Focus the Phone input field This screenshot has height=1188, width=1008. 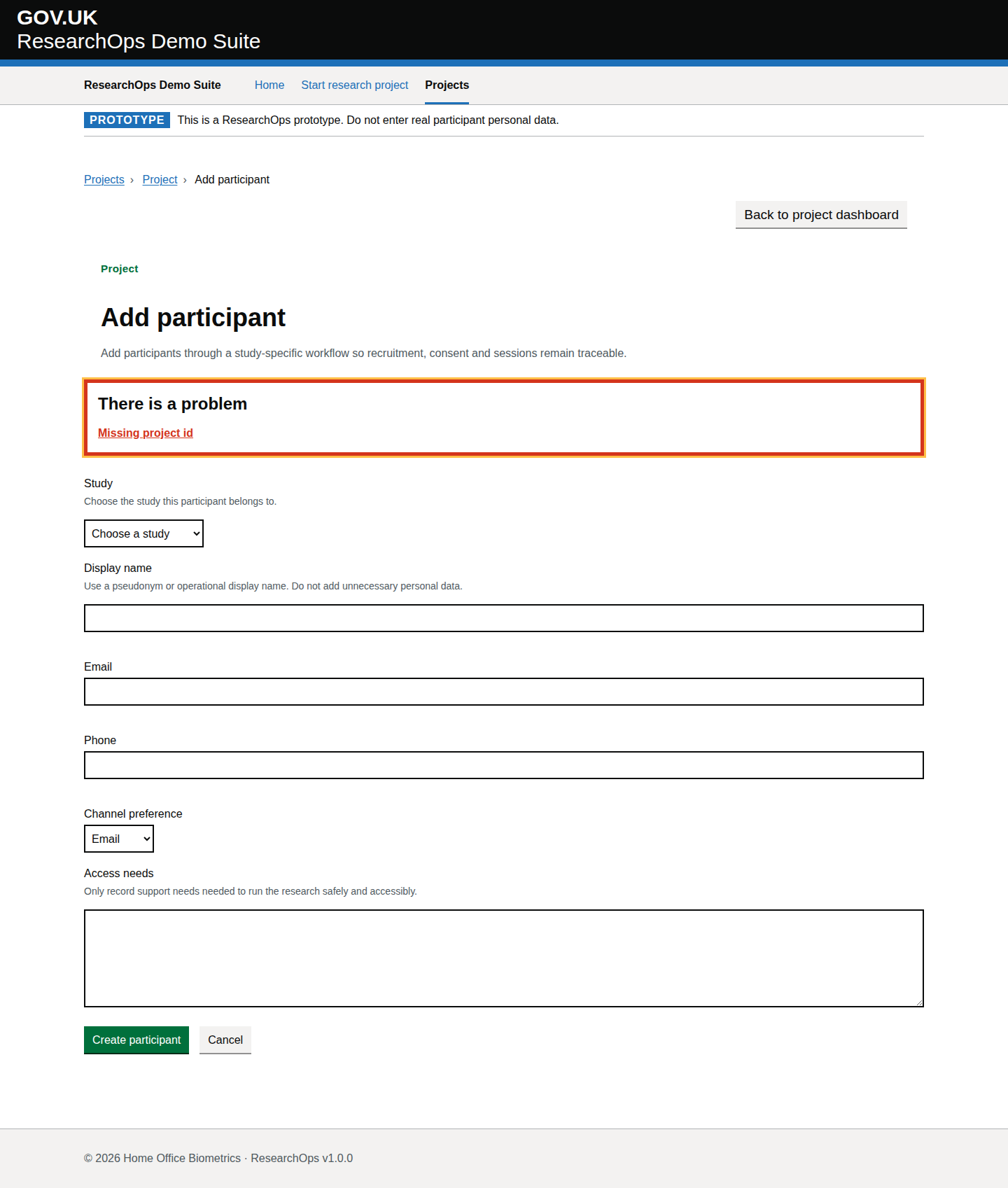pos(504,765)
